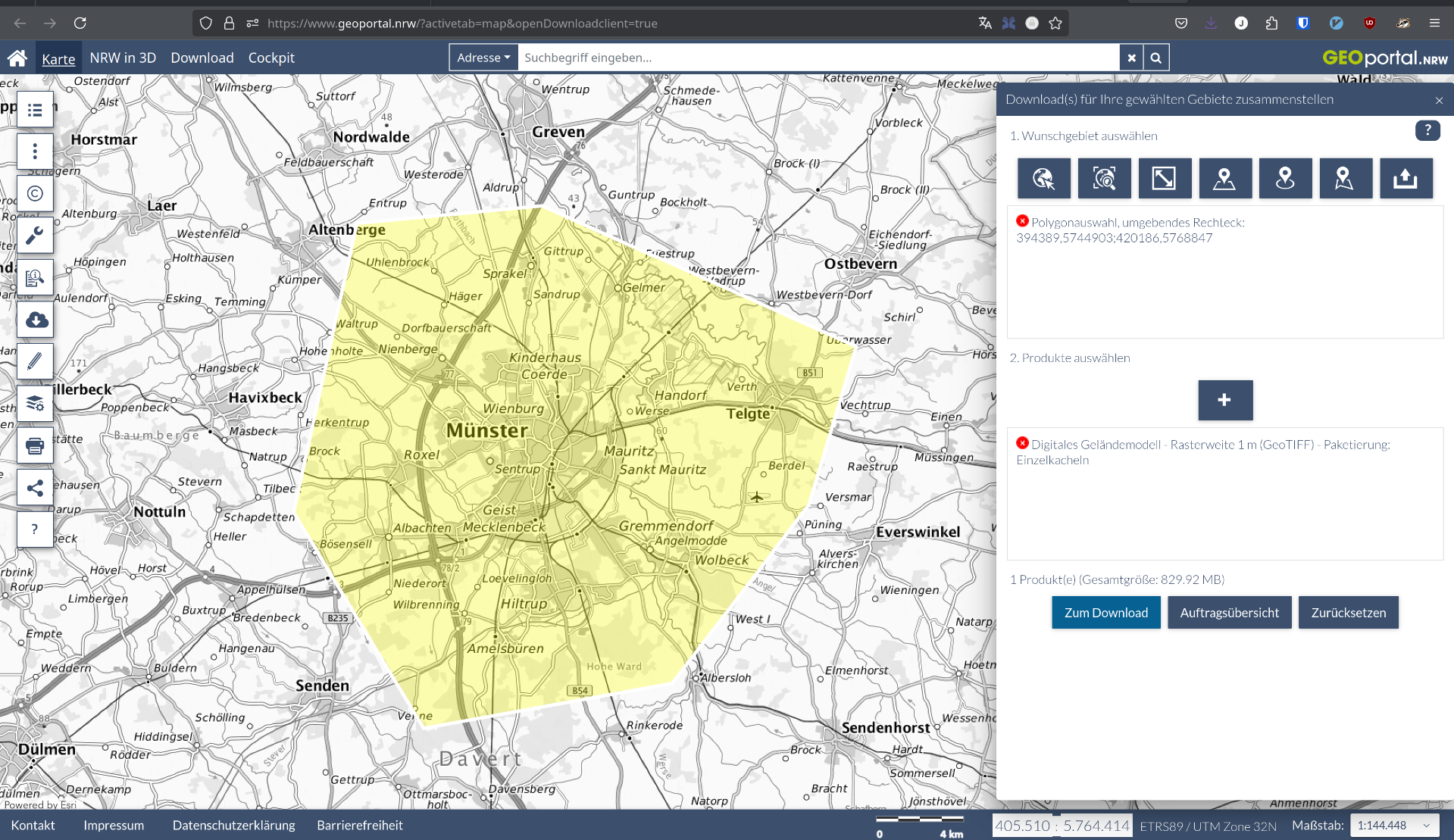The height and width of the screenshot is (840, 1454).
Task: Select the polygon area marker tool
Action: (x=1225, y=179)
